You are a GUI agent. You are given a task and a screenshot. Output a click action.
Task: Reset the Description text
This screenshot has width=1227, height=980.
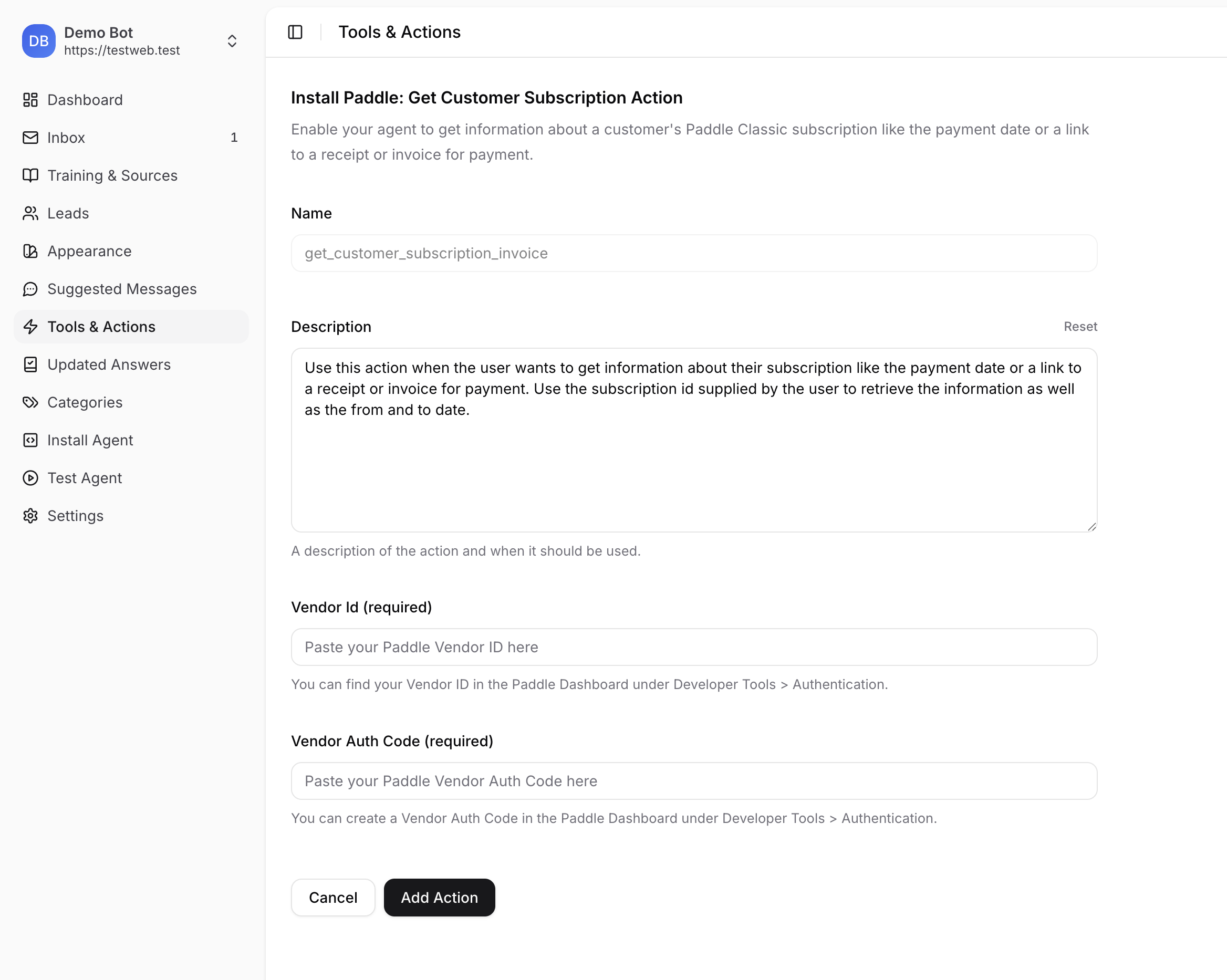[1079, 327]
